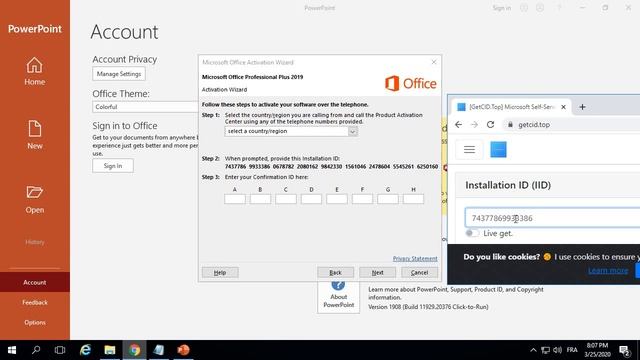The image size is (640, 360).
Task: Click the blue Windows logo on getcid.top
Action: (498, 149)
